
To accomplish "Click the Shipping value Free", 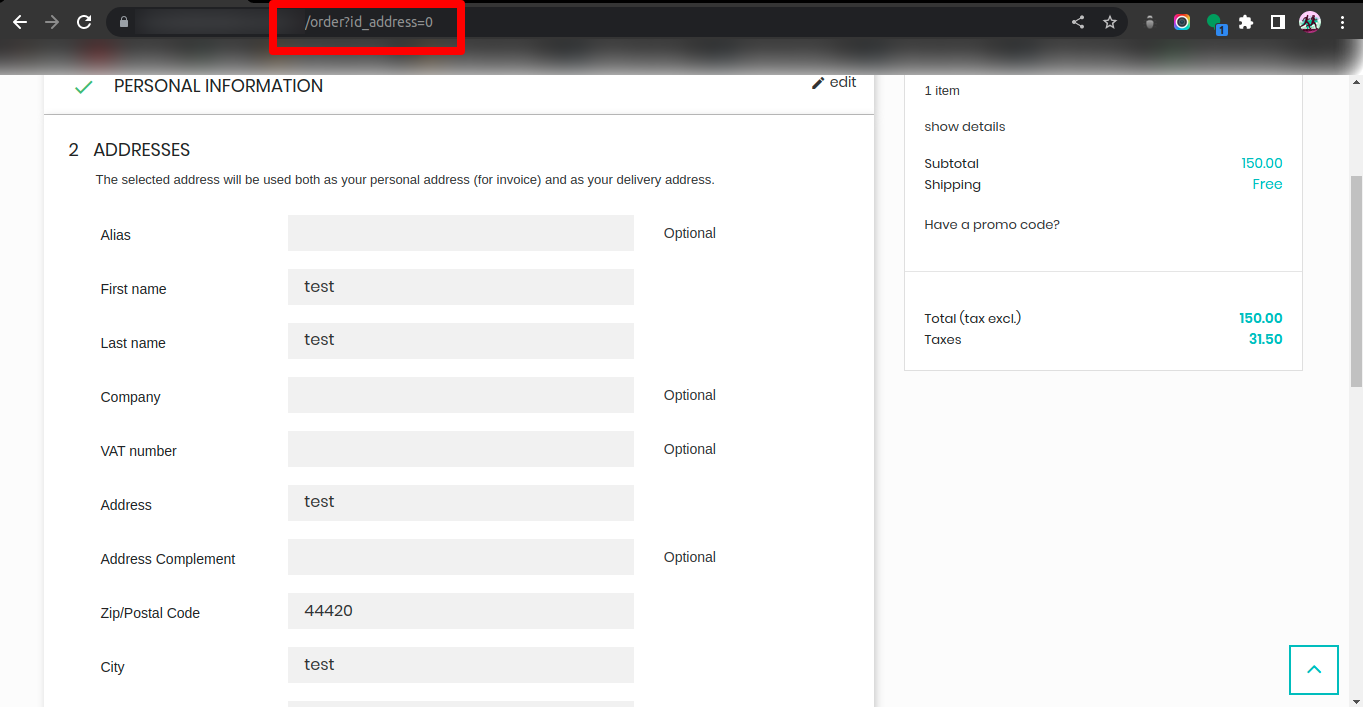I will (1267, 184).
